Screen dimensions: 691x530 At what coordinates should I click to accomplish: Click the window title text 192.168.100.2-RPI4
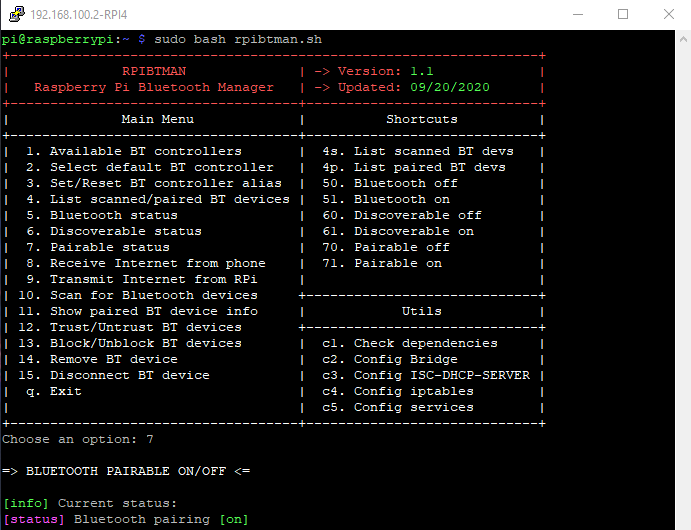click(79, 15)
